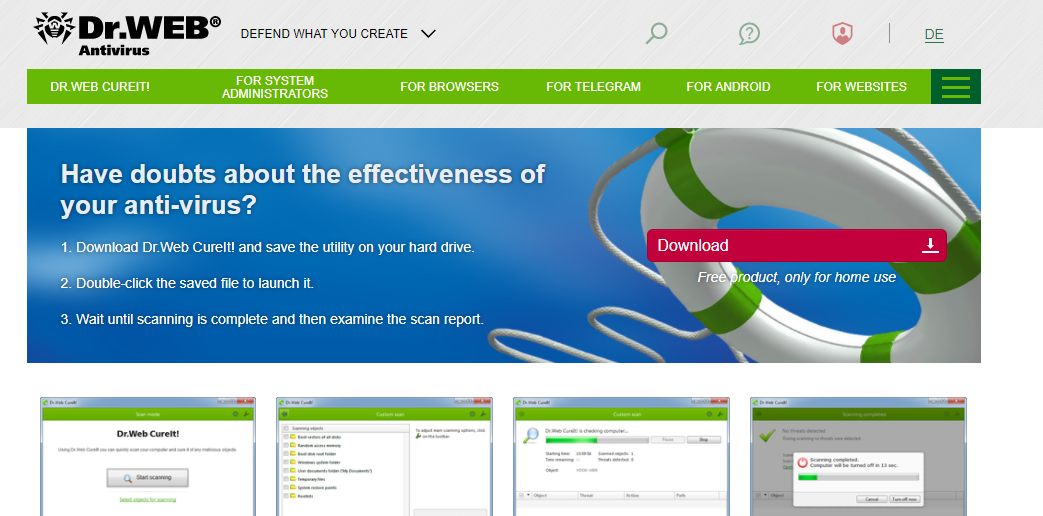Open the Scanning completed screenshot thumbnail

(858, 457)
